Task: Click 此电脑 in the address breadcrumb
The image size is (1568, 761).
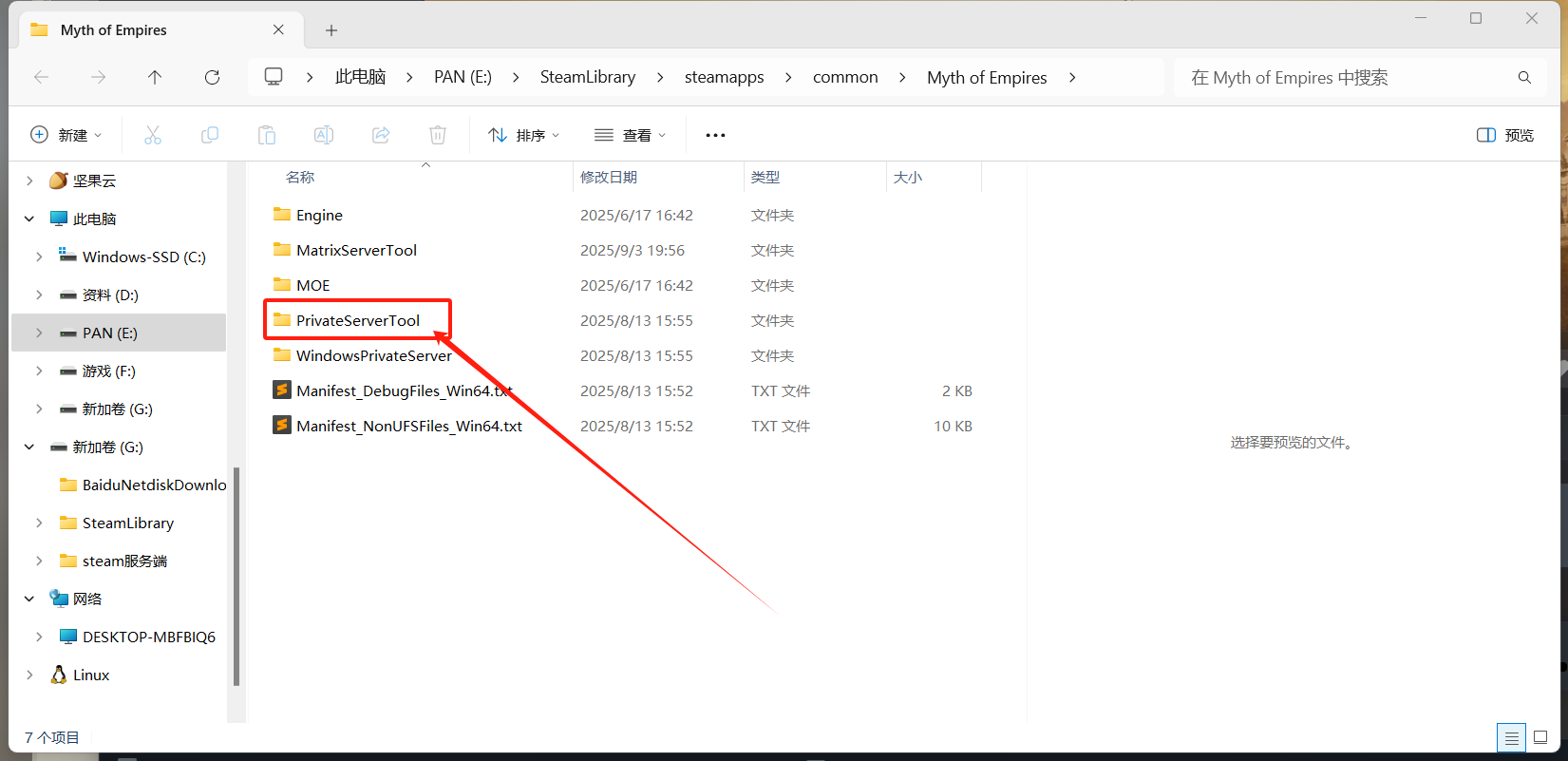Action: pos(361,77)
